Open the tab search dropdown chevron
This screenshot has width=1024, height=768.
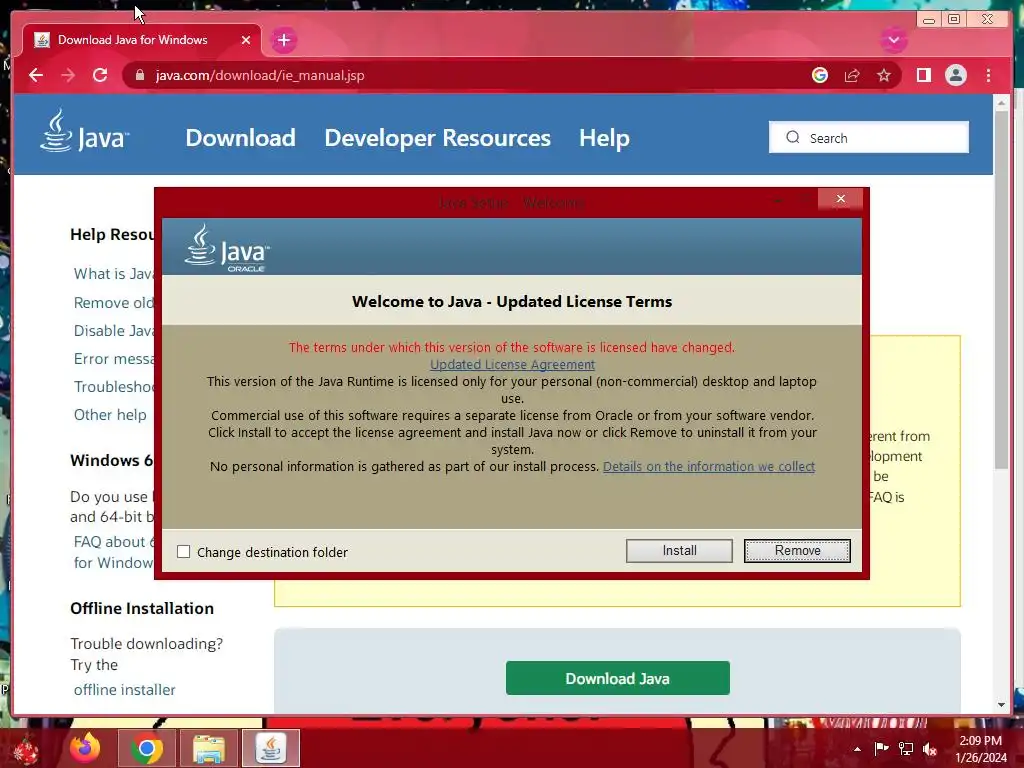[x=893, y=40]
